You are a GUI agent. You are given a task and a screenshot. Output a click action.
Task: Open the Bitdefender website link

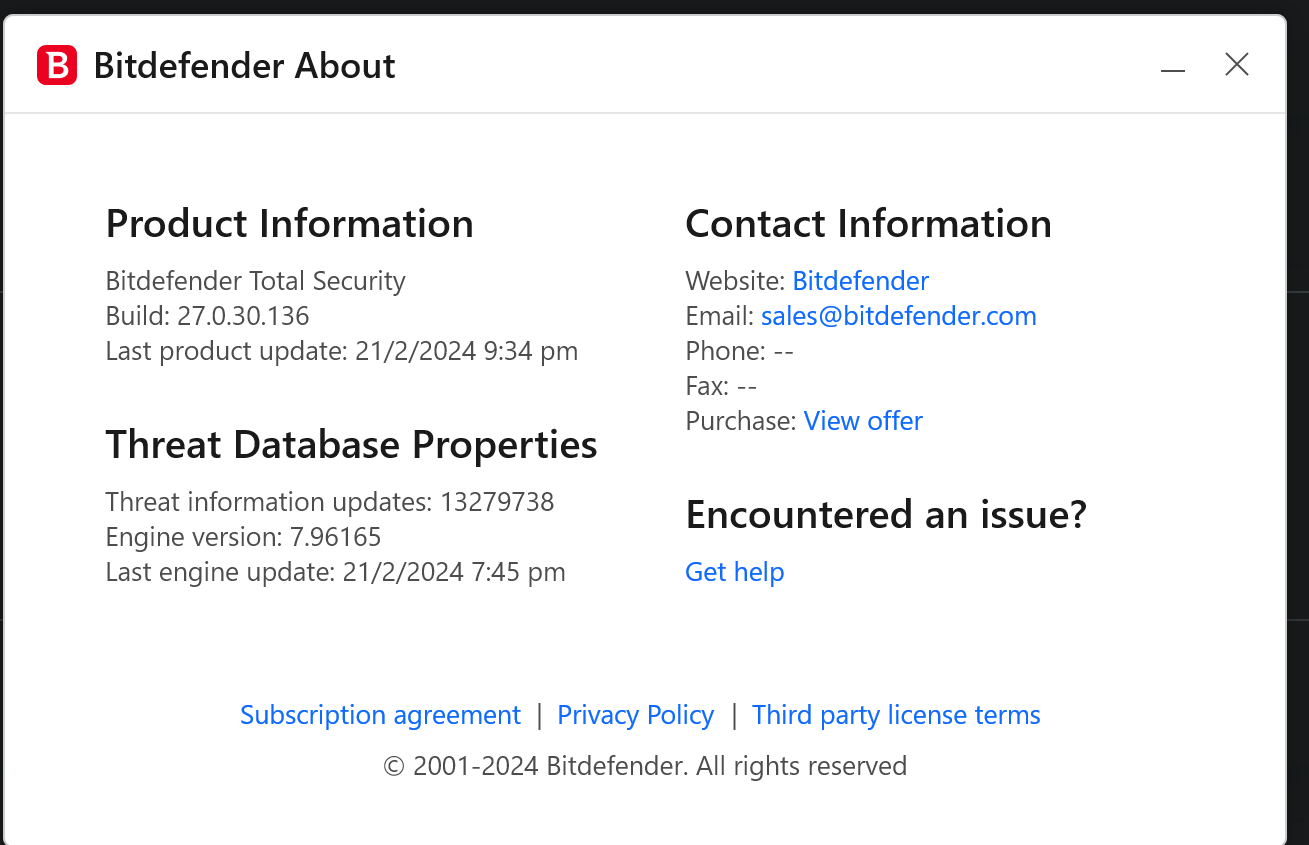860,281
